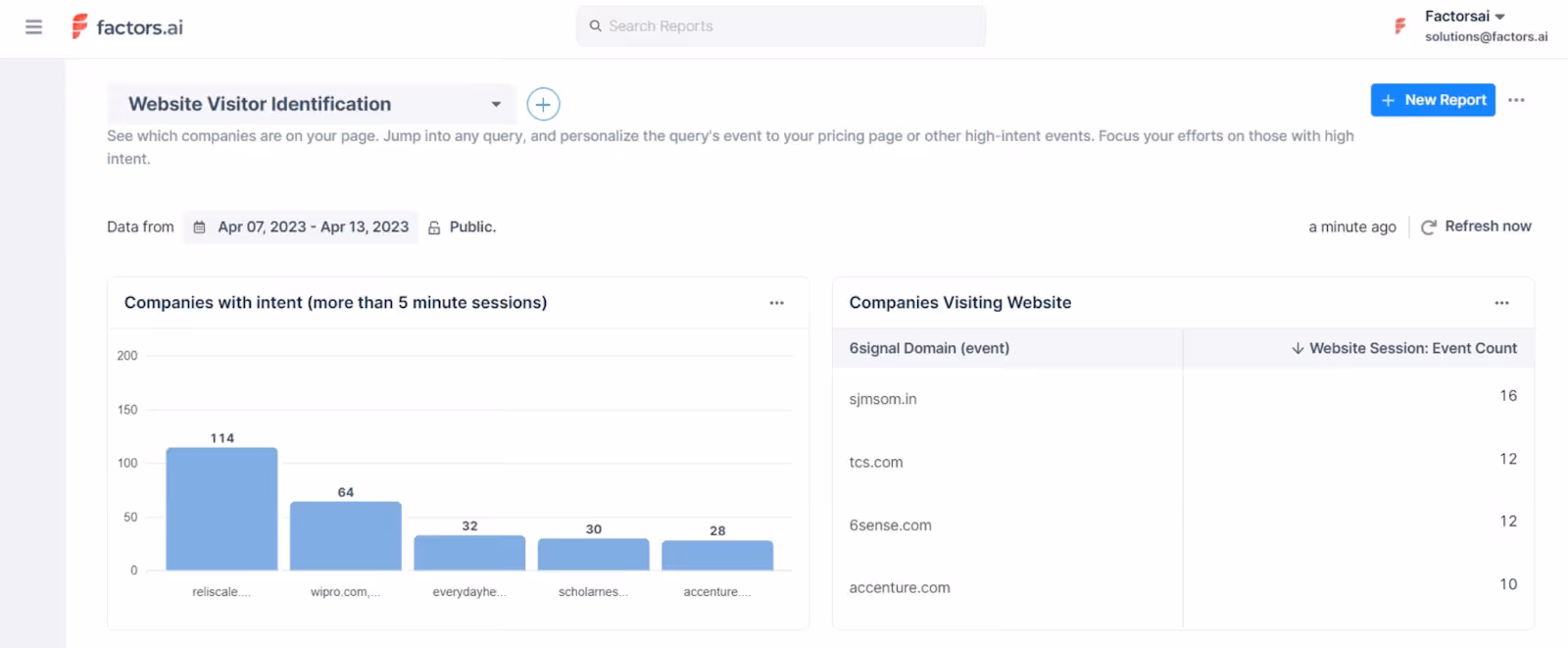Click Refresh now
The width and height of the screenshot is (1568, 648).
point(1488,226)
